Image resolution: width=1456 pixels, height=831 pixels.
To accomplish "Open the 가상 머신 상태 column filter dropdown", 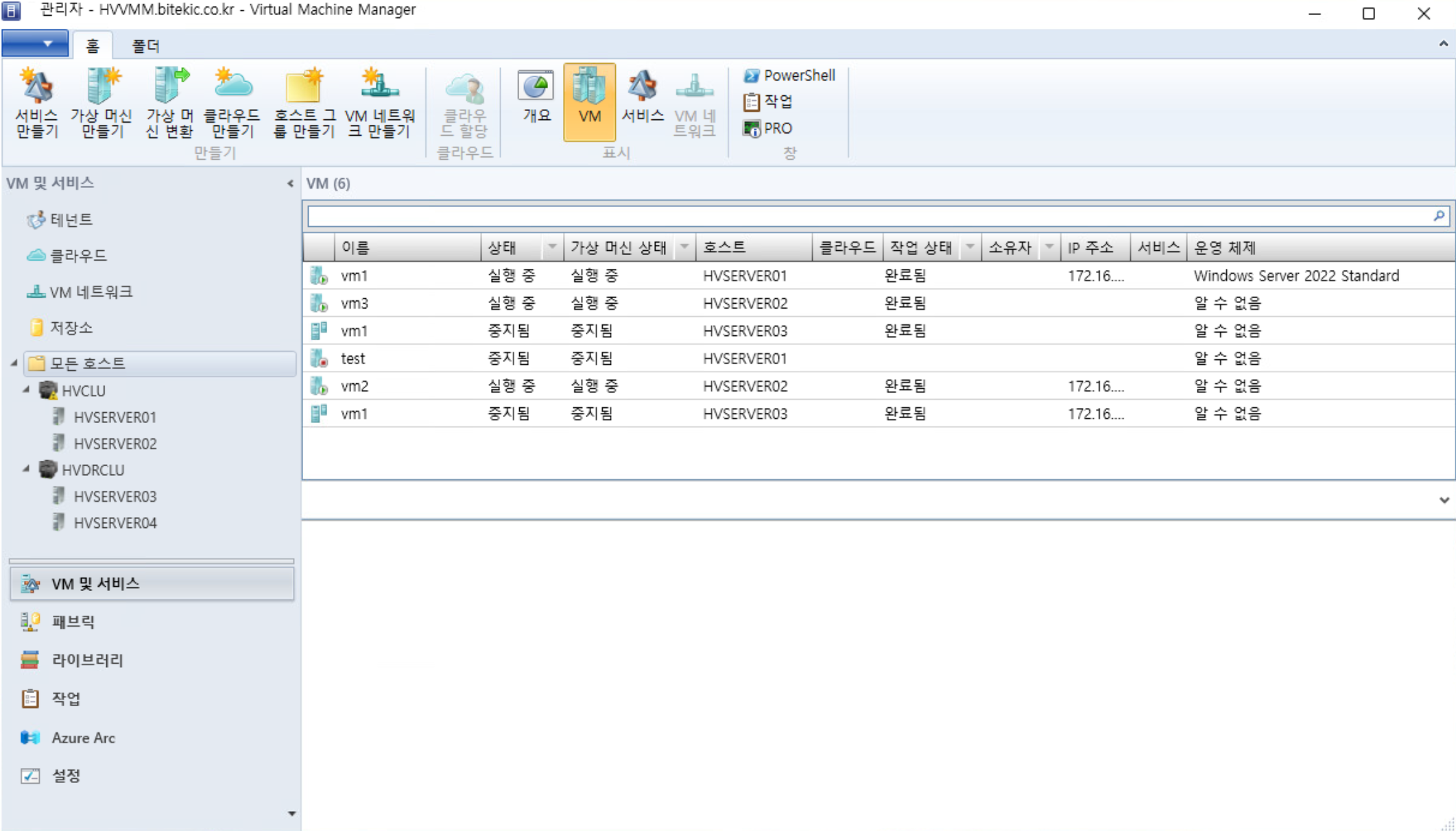I will (x=684, y=248).
